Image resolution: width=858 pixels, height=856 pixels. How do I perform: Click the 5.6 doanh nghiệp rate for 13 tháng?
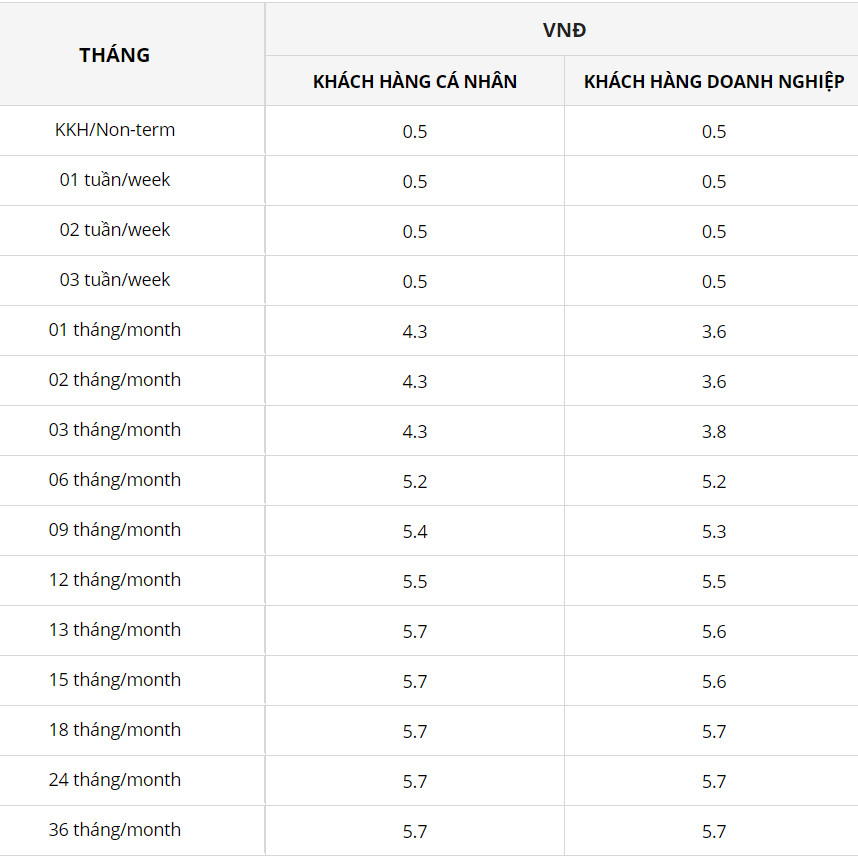point(714,632)
